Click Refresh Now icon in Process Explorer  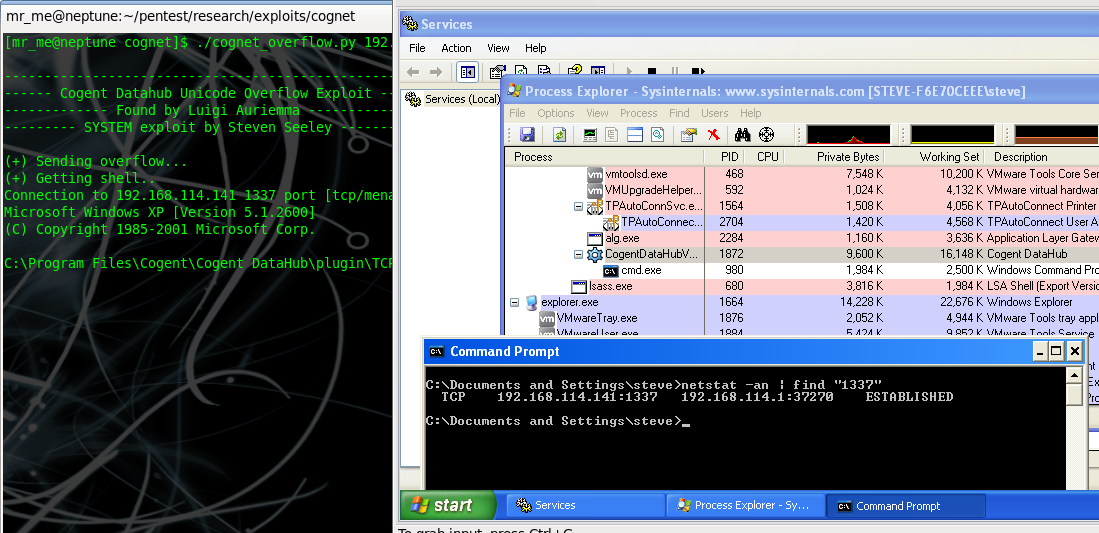click(559, 135)
